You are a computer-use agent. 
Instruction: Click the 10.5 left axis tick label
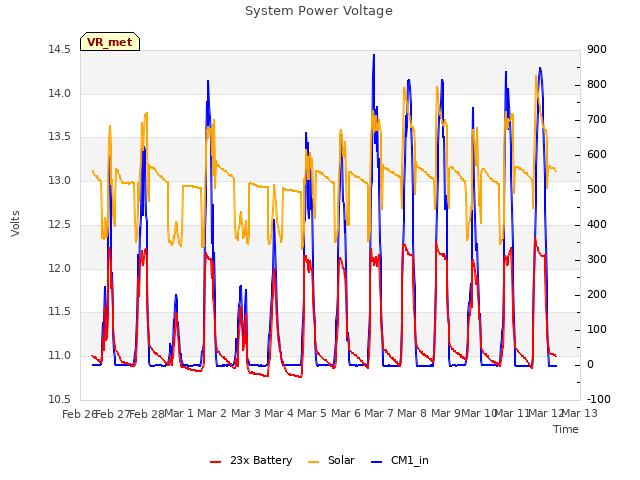(x=59, y=399)
